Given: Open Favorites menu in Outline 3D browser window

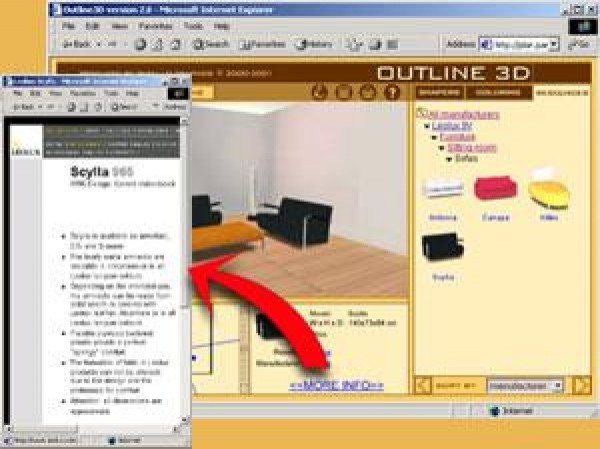Looking at the screenshot, I should 155,26.
